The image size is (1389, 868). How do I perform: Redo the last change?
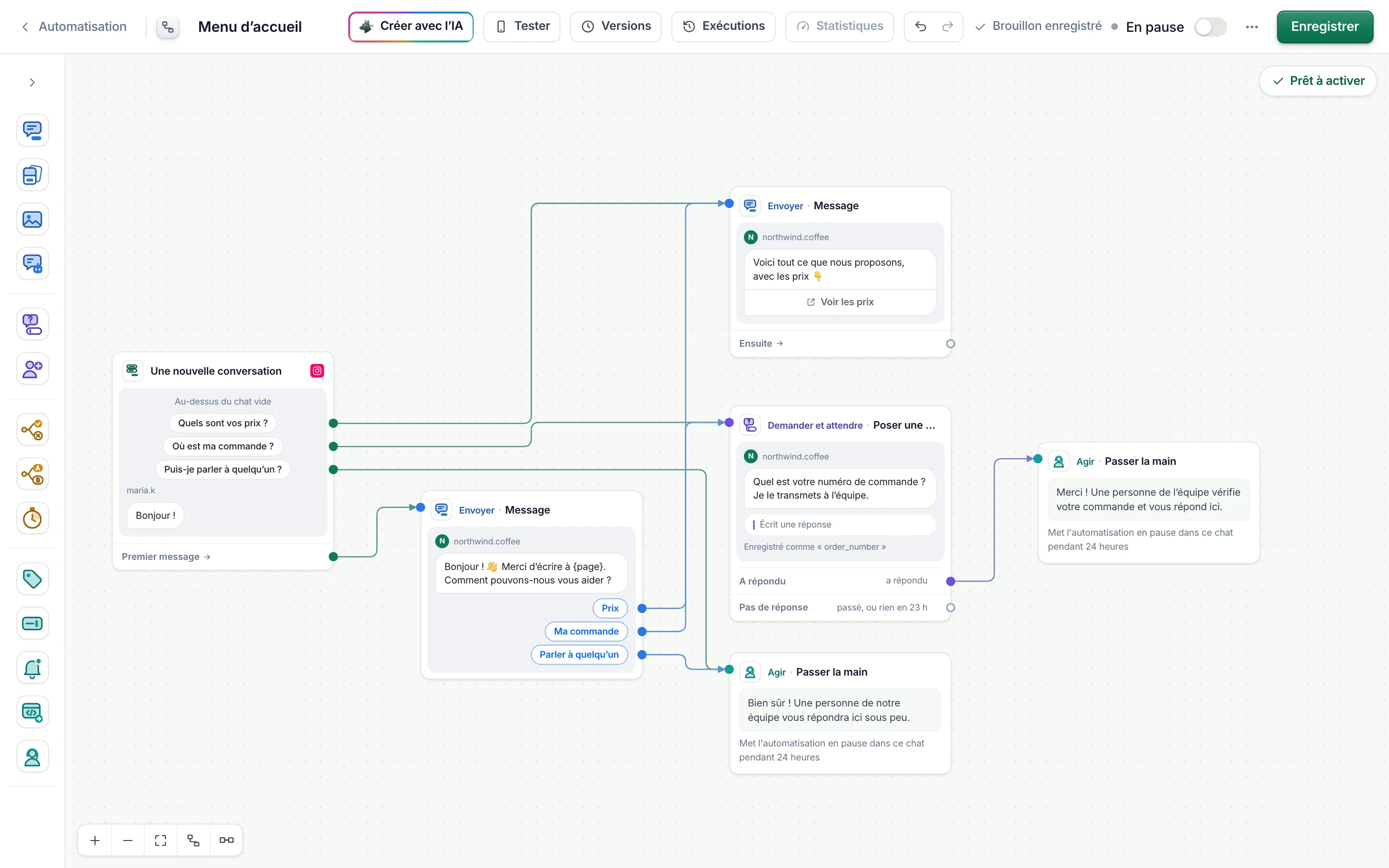click(x=948, y=27)
